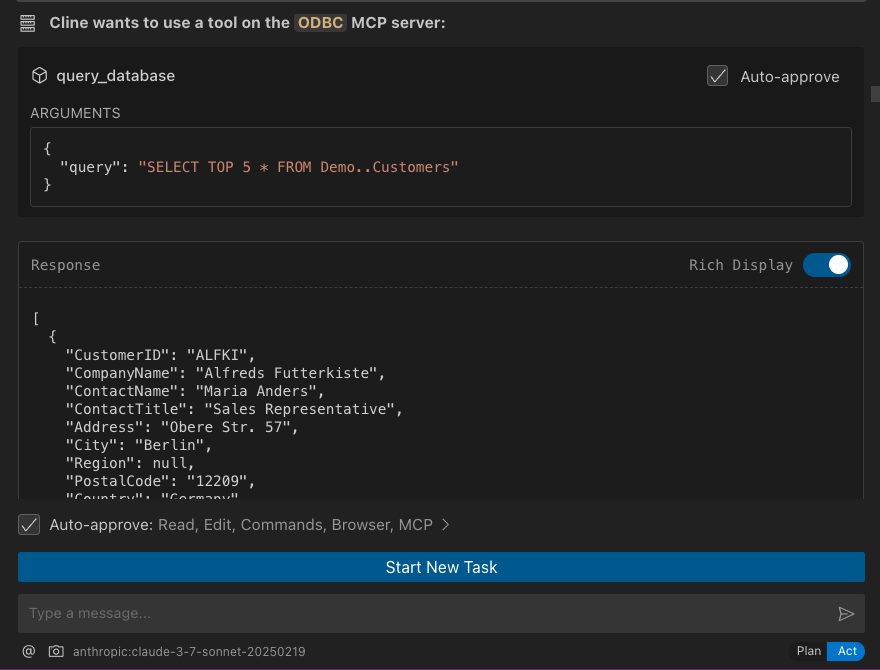Turn off the Rich Display switch

826,265
